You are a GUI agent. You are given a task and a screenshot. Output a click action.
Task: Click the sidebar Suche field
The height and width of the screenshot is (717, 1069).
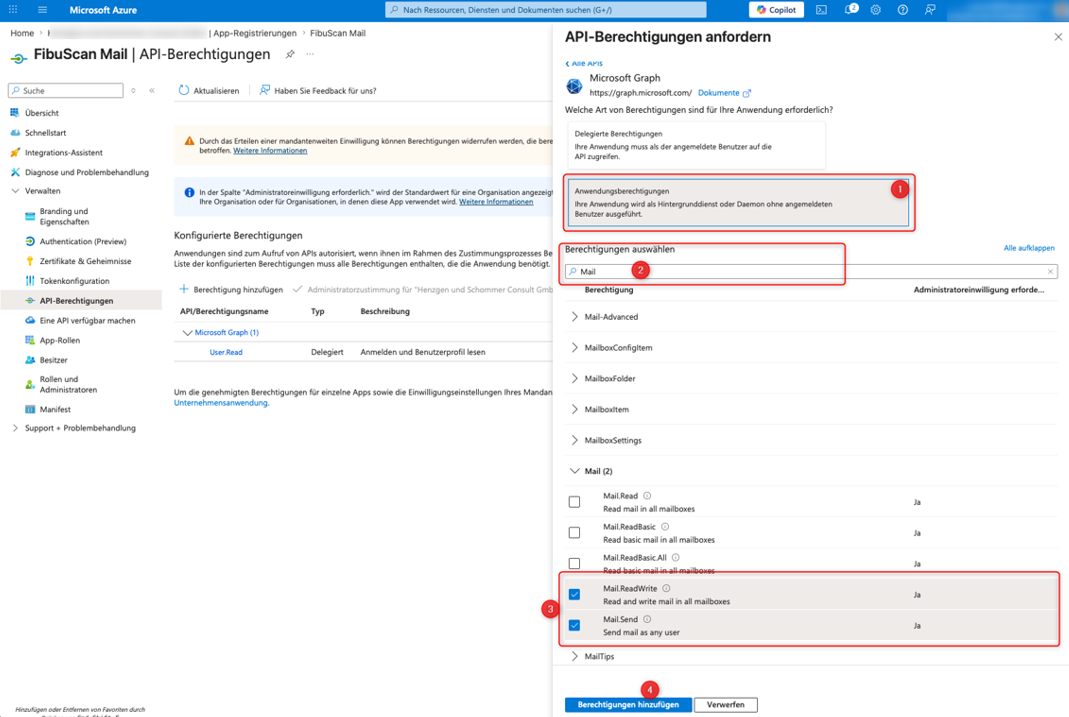click(65, 90)
